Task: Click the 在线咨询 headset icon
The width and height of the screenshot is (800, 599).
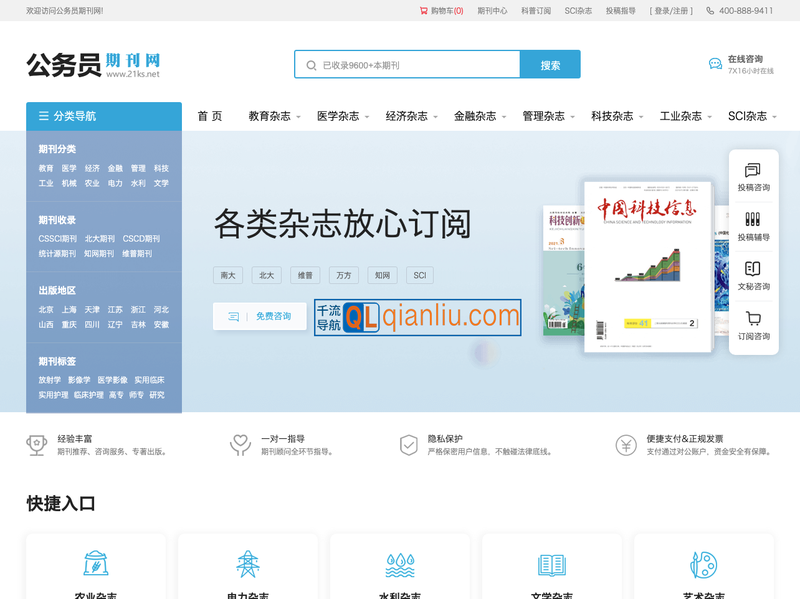Action: pos(714,62)
